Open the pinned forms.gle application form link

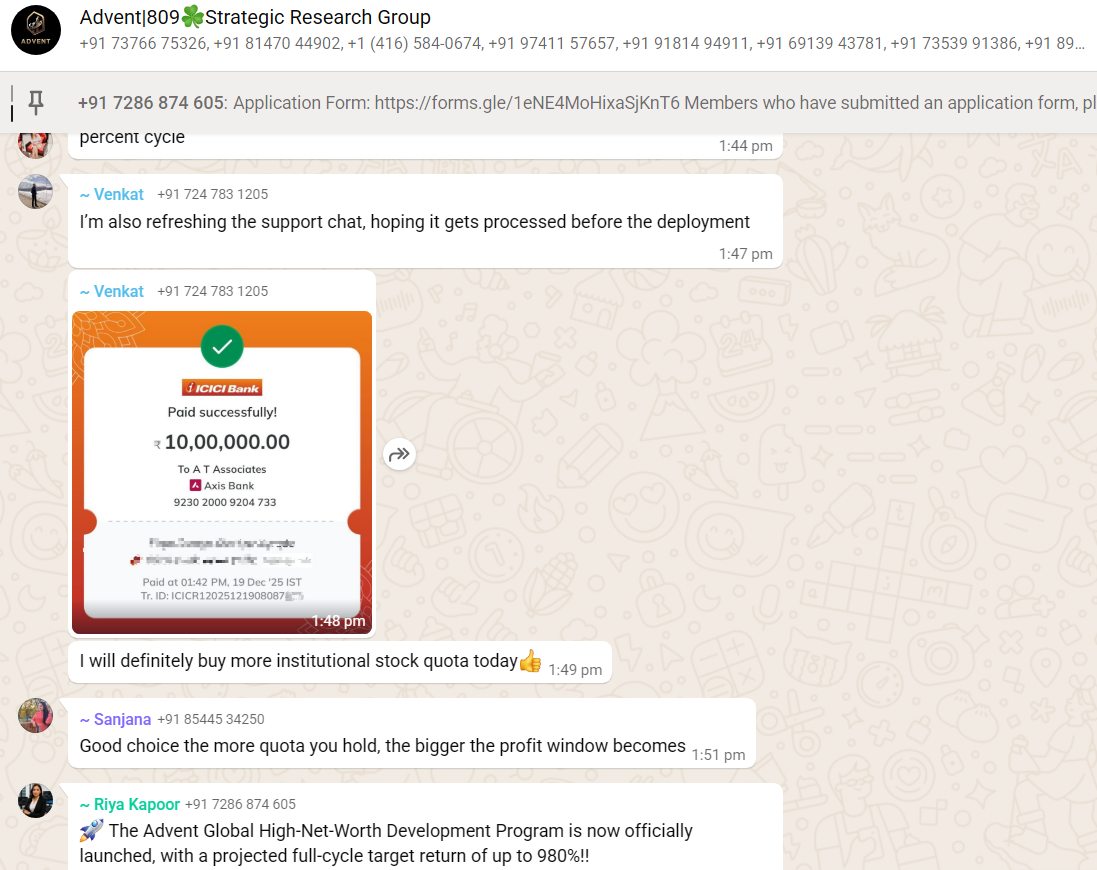pos(527,103)
